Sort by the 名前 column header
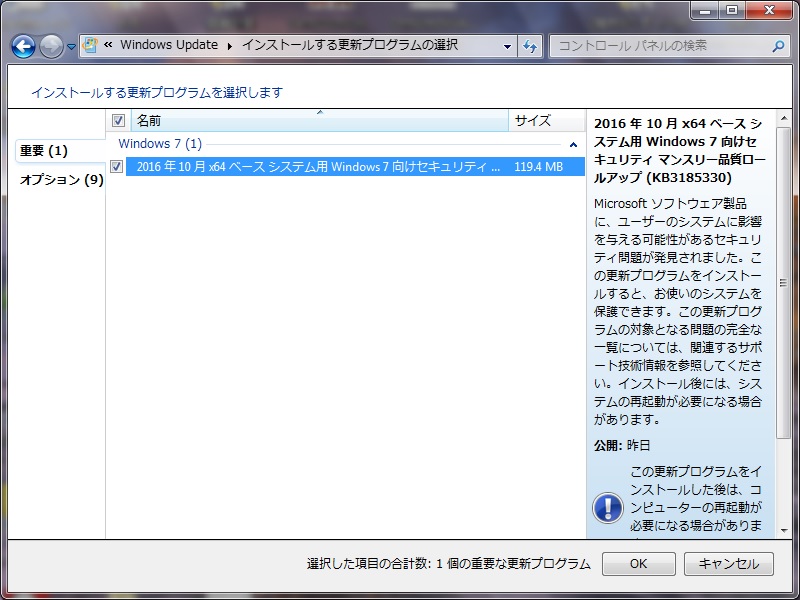Screen dimensions: 800x600 click(320, 120)
